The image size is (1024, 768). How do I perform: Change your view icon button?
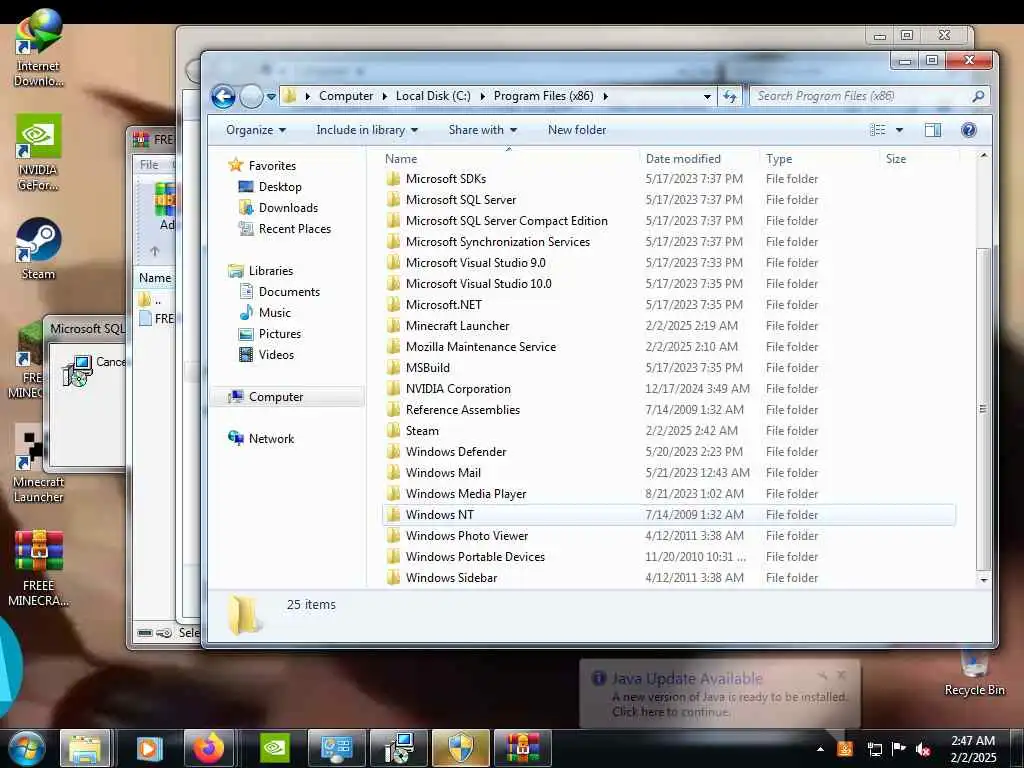click(878, 130)
